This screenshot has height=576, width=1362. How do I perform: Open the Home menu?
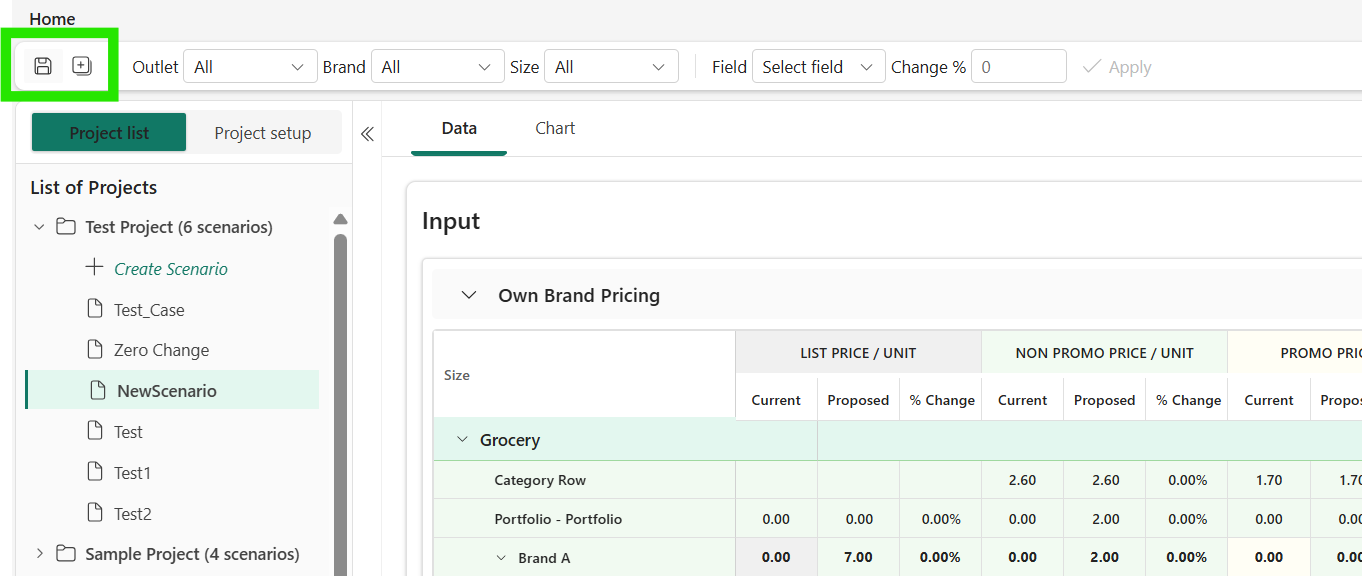point(52,19)
